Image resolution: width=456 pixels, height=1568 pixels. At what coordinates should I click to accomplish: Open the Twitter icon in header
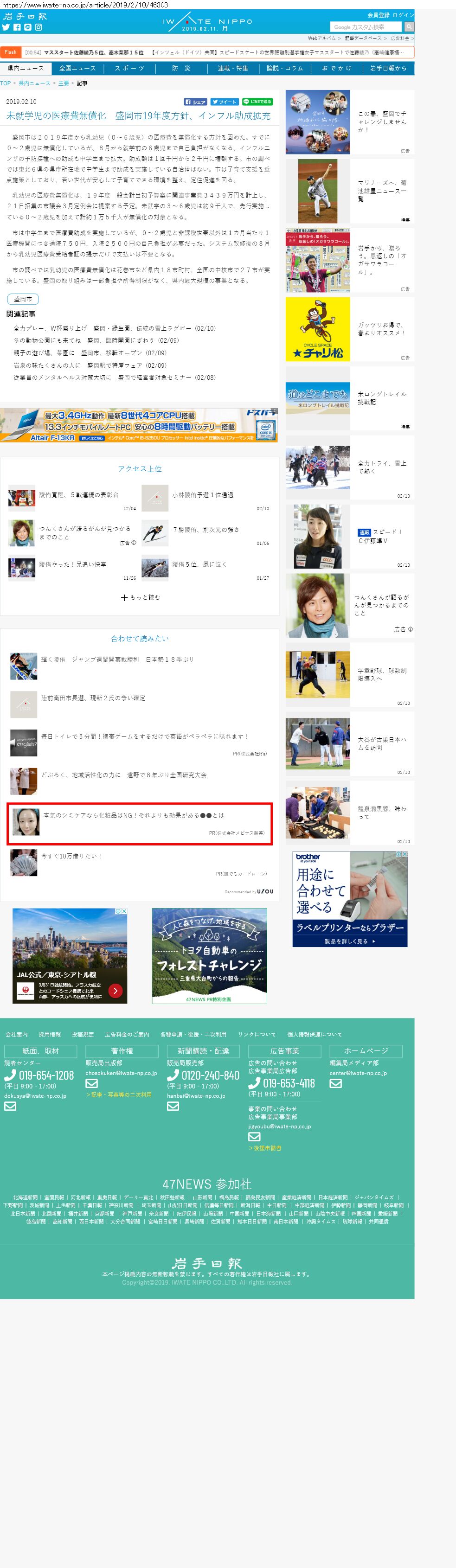pyautogui.click(x=6, y=27)
